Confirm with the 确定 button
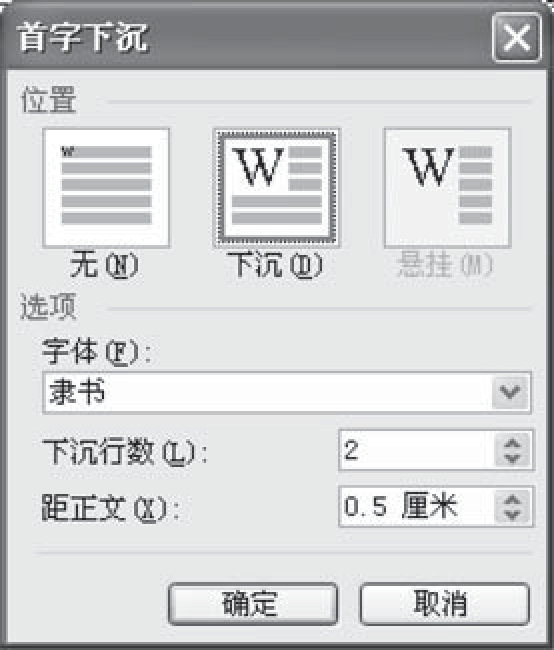Screen dimensions: 554x650 click(253, 604)
